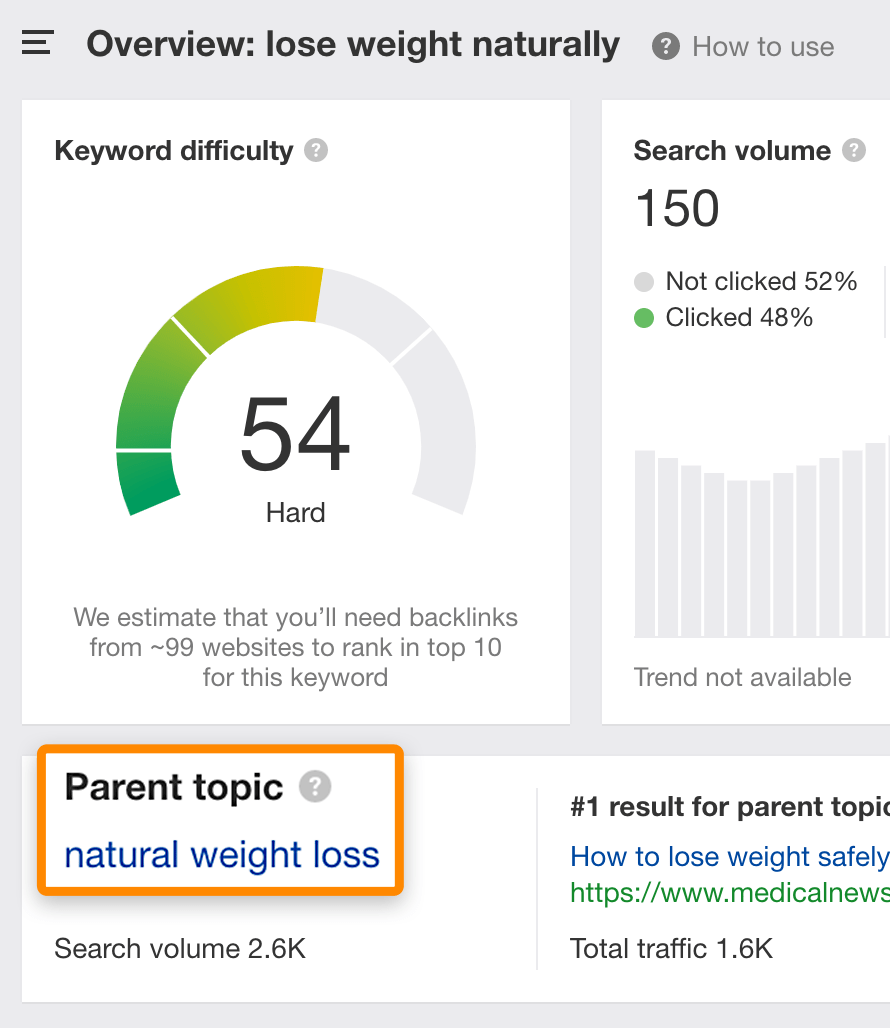Click the green medicalnews URL link
The width and height of the screenshot is (890, 1028).
(730, 891)
